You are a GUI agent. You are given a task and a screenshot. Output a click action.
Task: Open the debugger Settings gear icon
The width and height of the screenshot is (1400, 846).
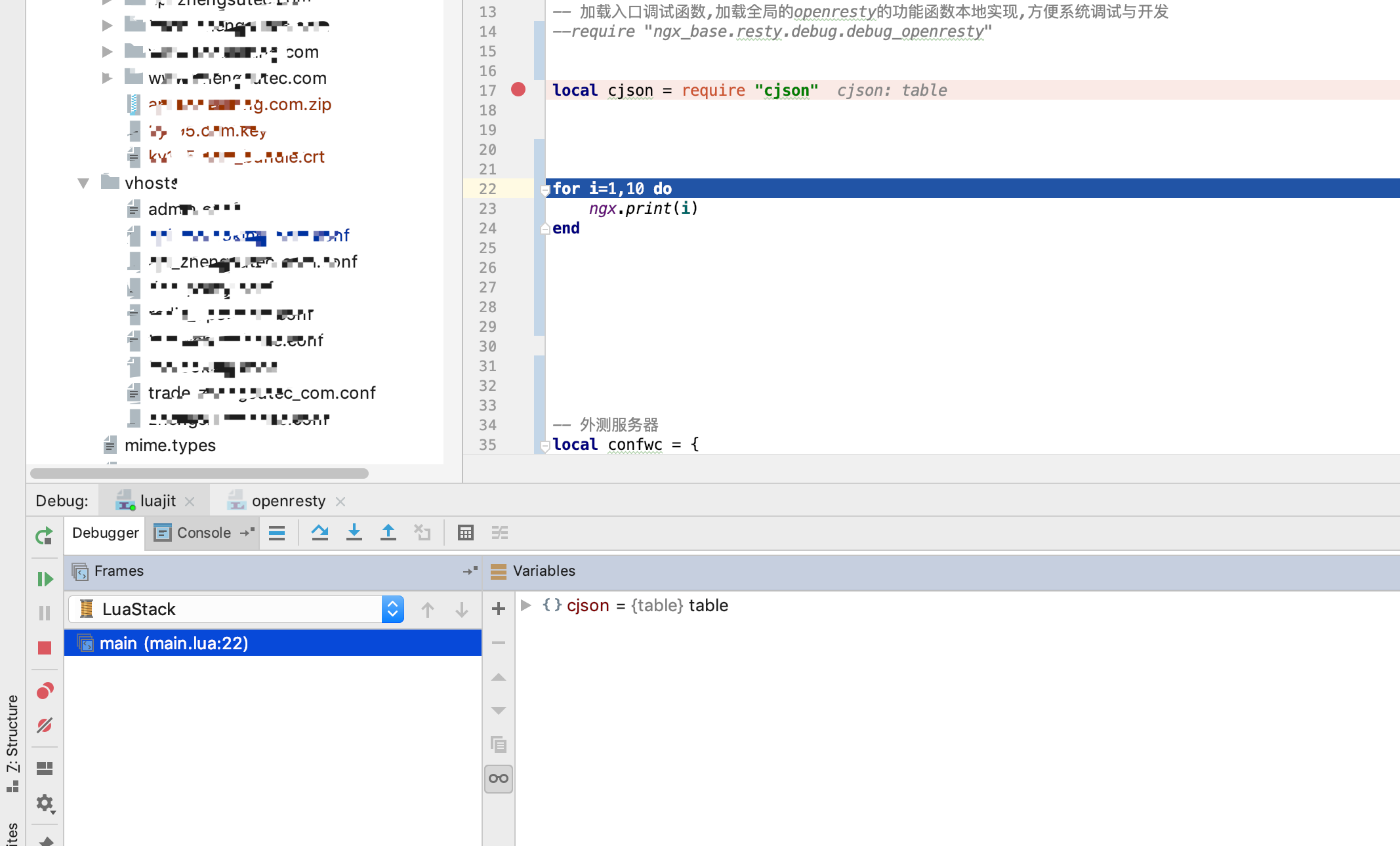coord(45,803)
